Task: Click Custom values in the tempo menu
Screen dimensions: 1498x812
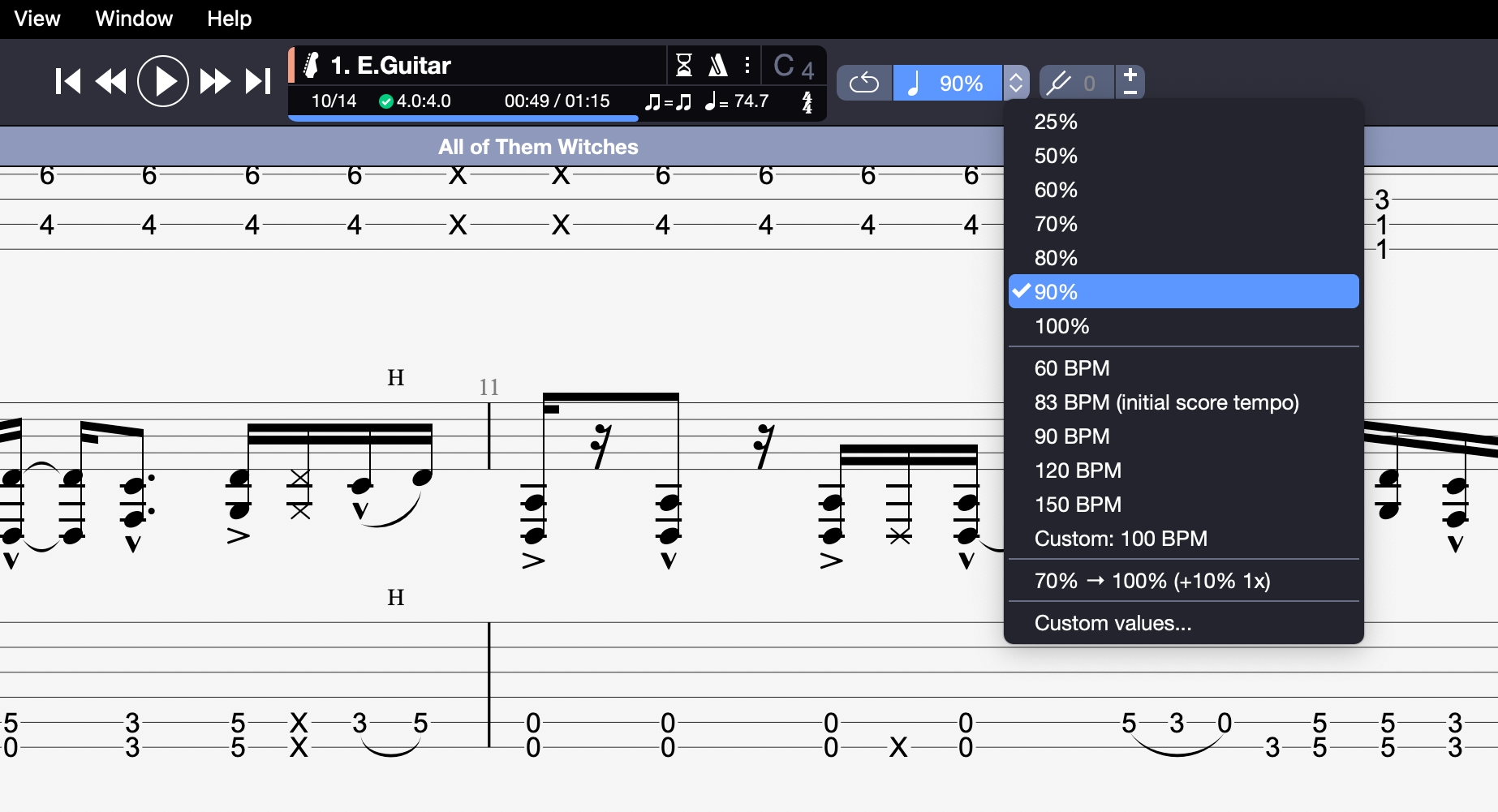Action: tap(1113, 623)
